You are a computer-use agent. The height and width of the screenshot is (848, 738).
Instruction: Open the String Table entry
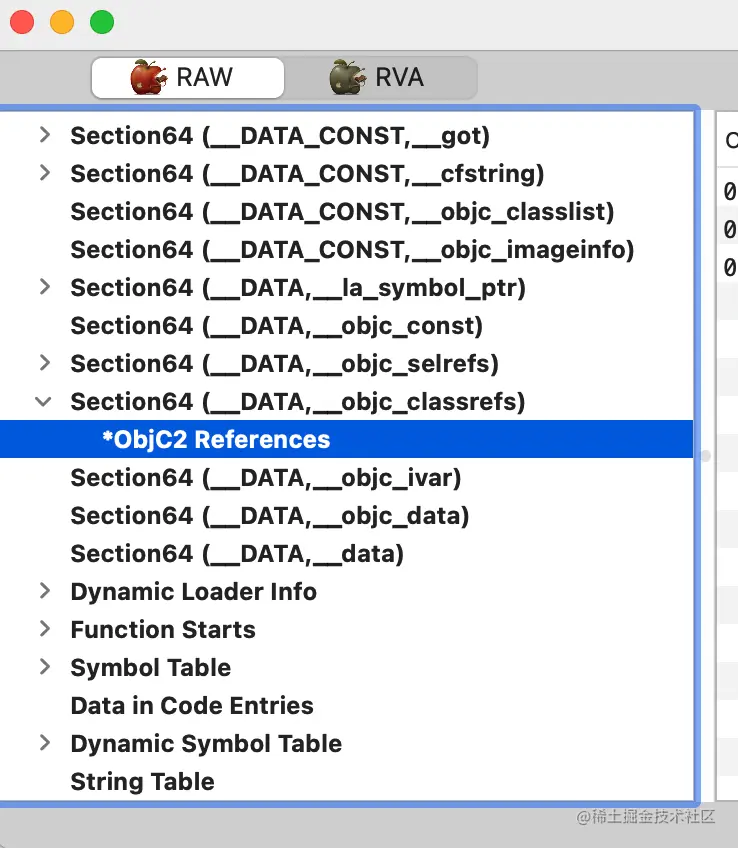pos(142,782)
